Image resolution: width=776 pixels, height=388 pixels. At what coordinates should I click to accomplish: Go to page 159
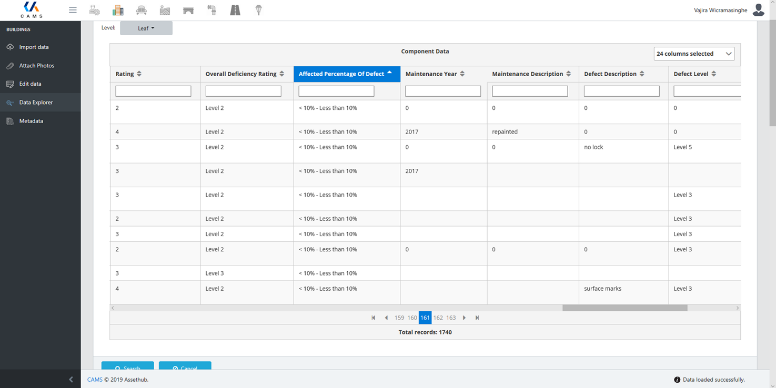point(399,318)
